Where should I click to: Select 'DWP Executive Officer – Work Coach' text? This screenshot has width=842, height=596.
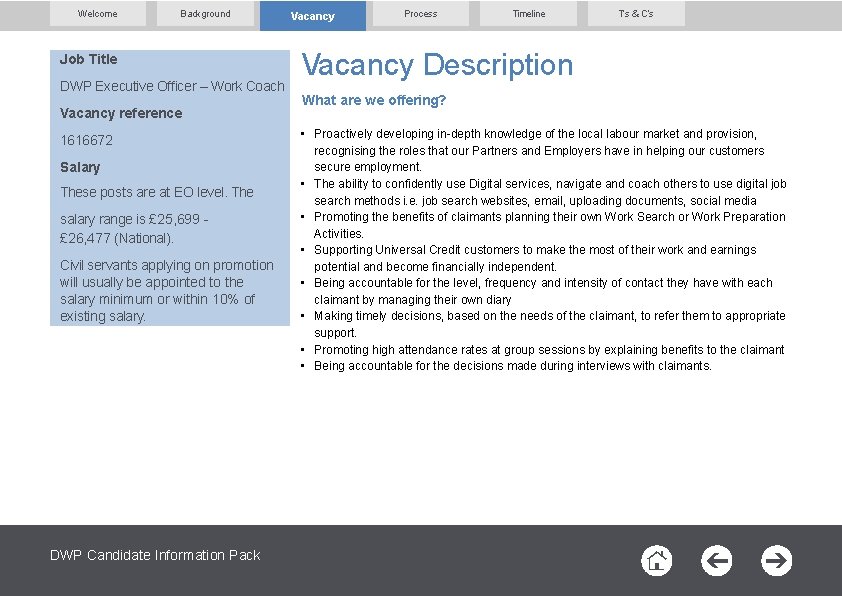pos(172,86)
